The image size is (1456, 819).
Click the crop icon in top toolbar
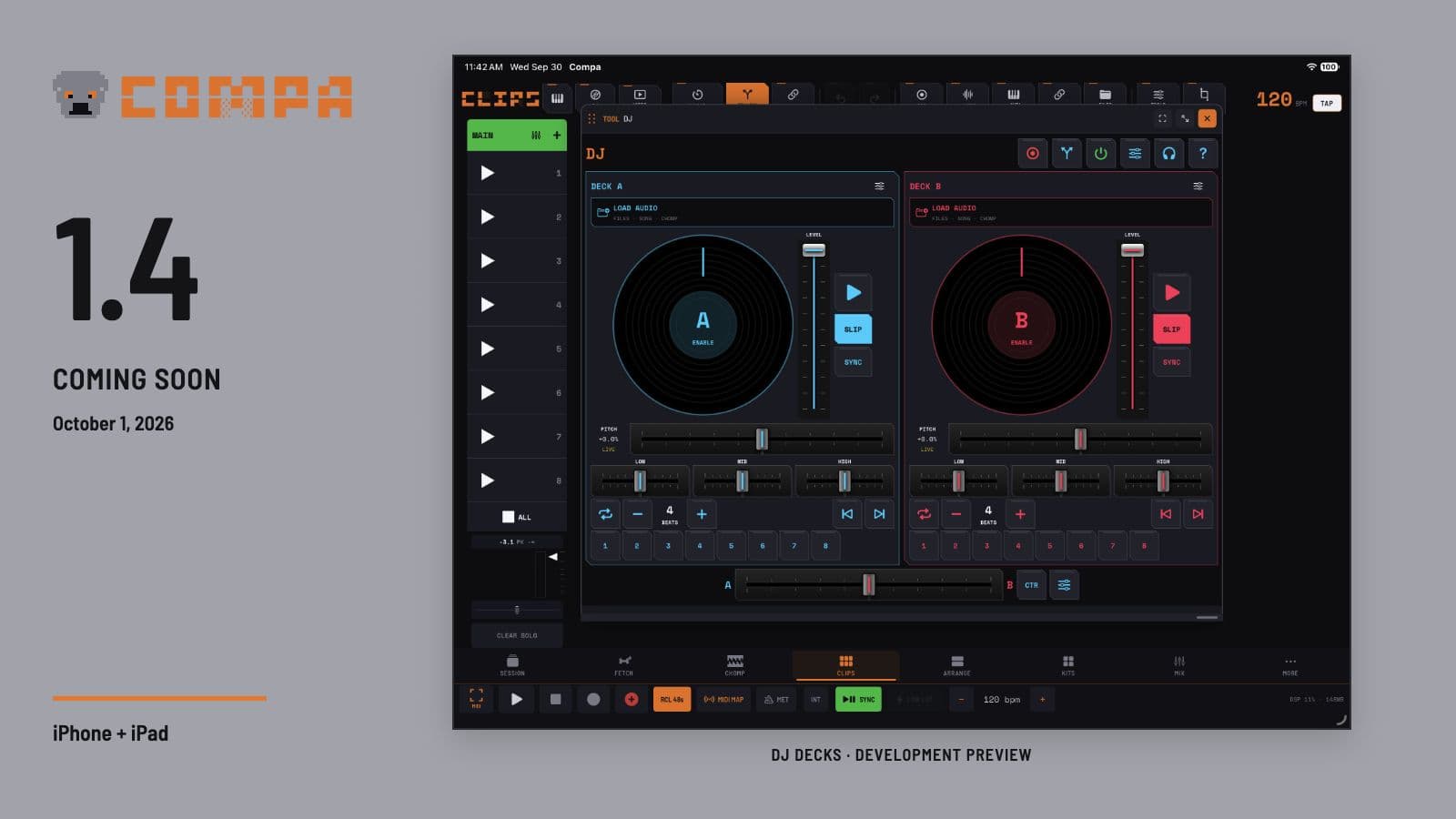pyautogui.click(x=1204, y=95)
